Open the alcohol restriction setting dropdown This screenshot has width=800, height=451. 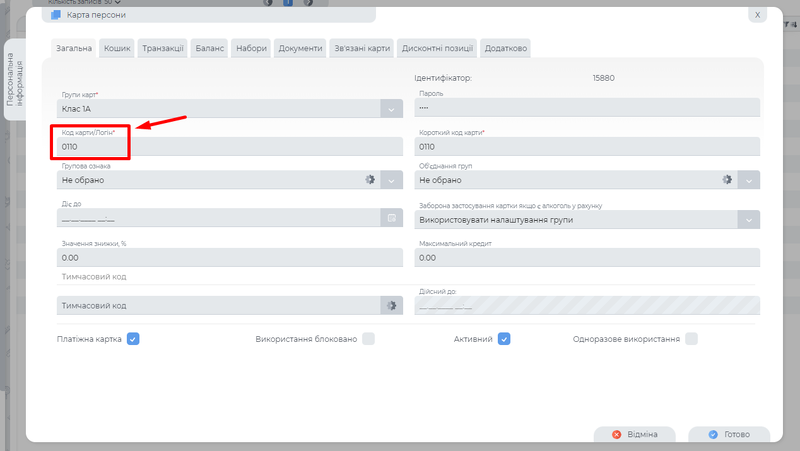click(x=748, y=219)
